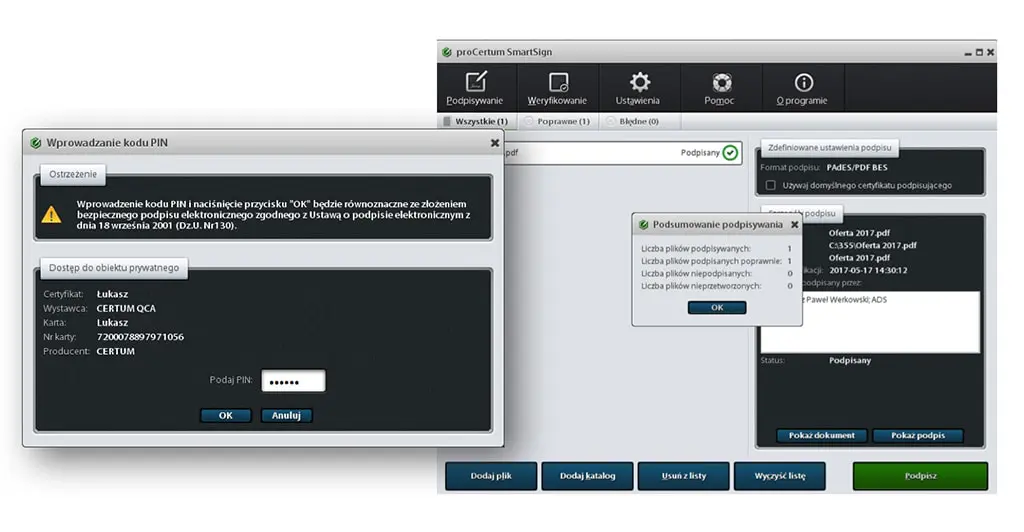Click the yellow warning triangle icon
Screen dimensions: 1024x532
(x=51, y=214)
